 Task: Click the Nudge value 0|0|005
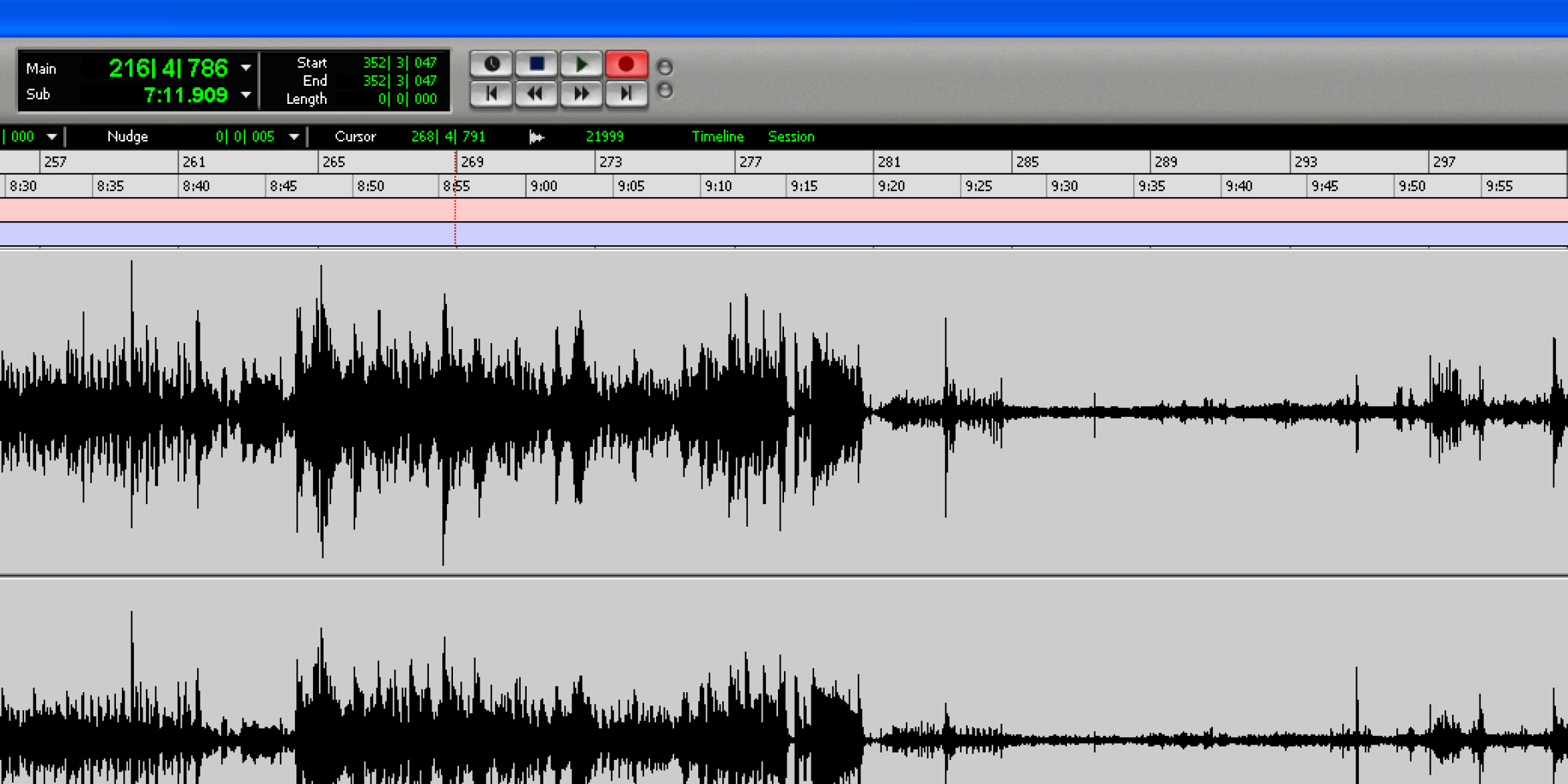(x=245, y=137)
